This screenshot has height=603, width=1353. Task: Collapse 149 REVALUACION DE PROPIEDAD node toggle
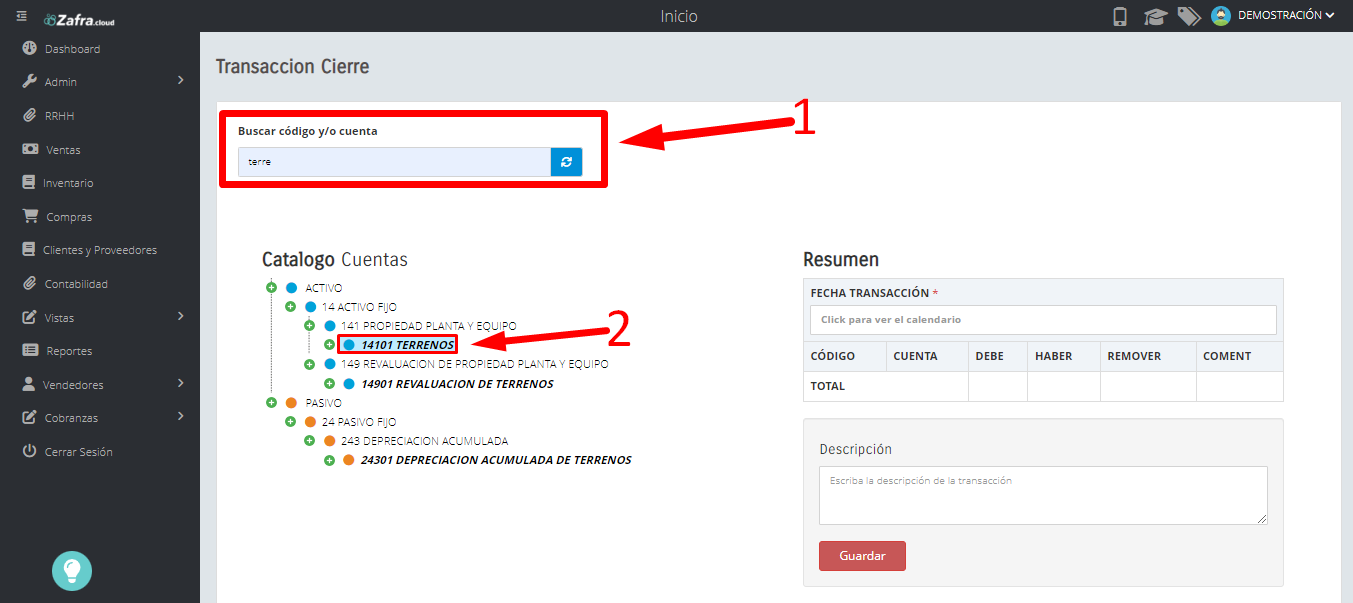click(310, 364)
